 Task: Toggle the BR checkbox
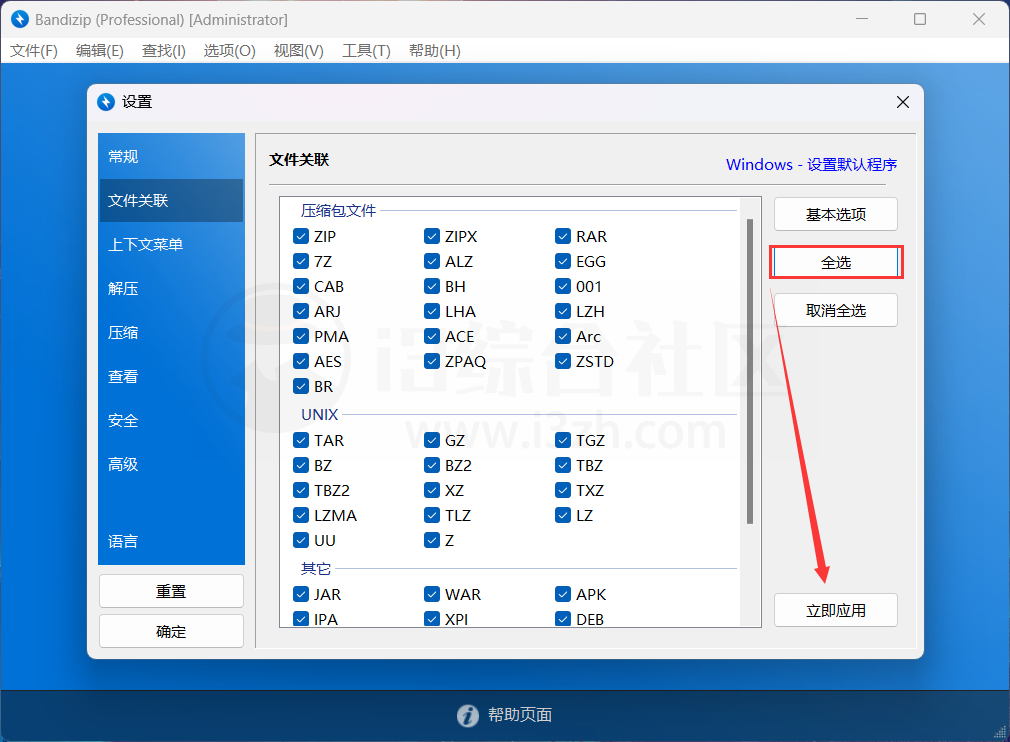pyautogui.click(x=301, y=386)
